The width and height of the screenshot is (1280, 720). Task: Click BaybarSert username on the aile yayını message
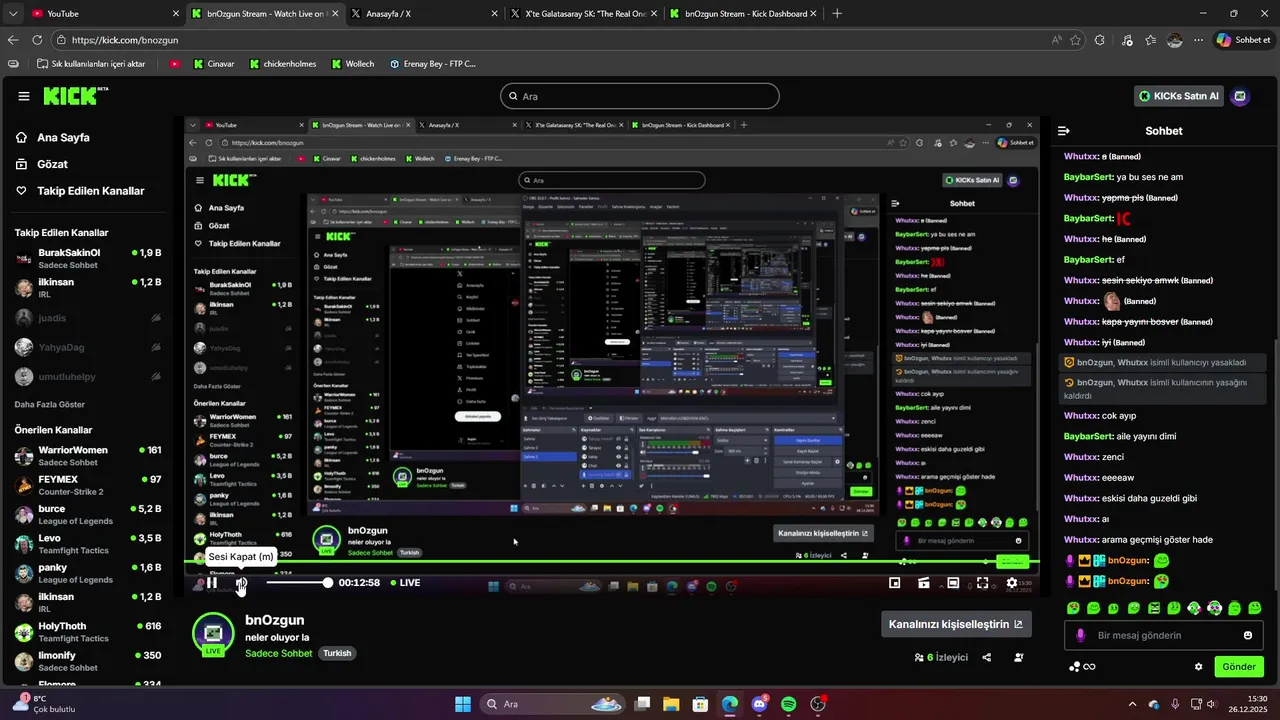pyautogui.click(x=1089, y=436)
